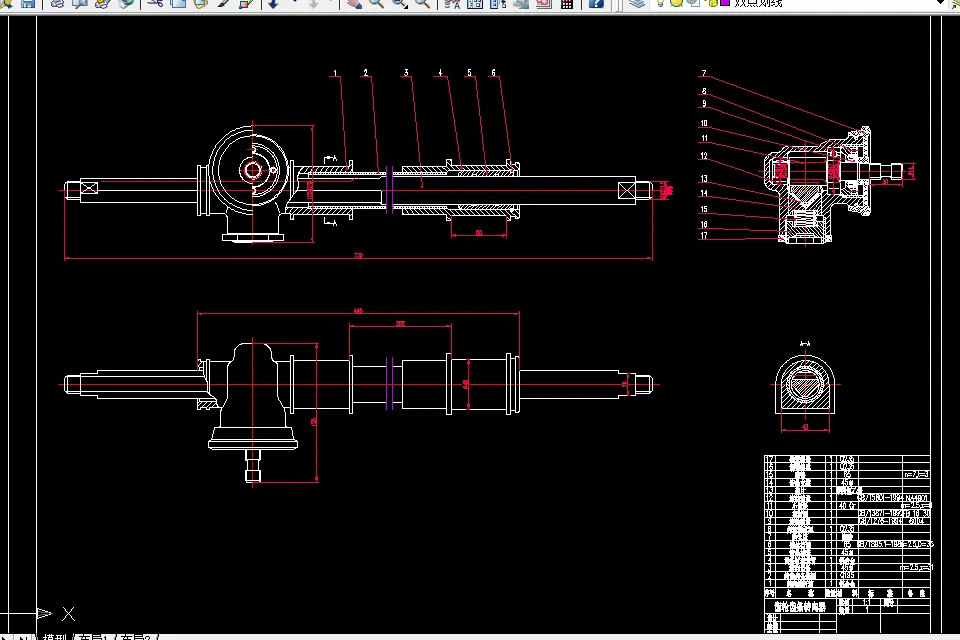960x640 pixels.
Task: Activate the Pan hand tool
Action: click(354, 3)
